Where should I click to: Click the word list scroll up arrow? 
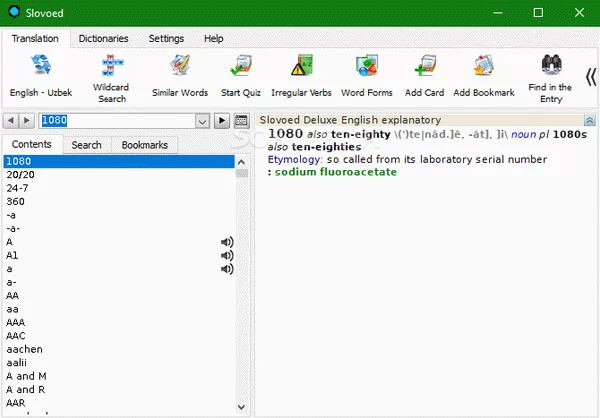coord(241,162)
